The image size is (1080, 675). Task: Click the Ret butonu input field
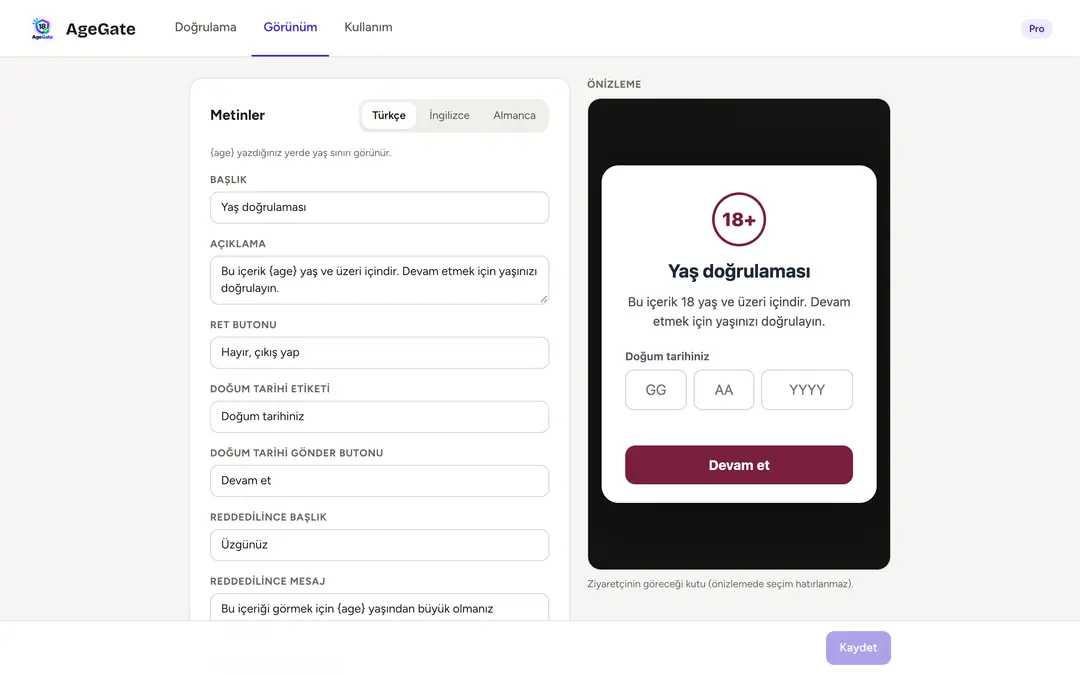pos(380,353)
